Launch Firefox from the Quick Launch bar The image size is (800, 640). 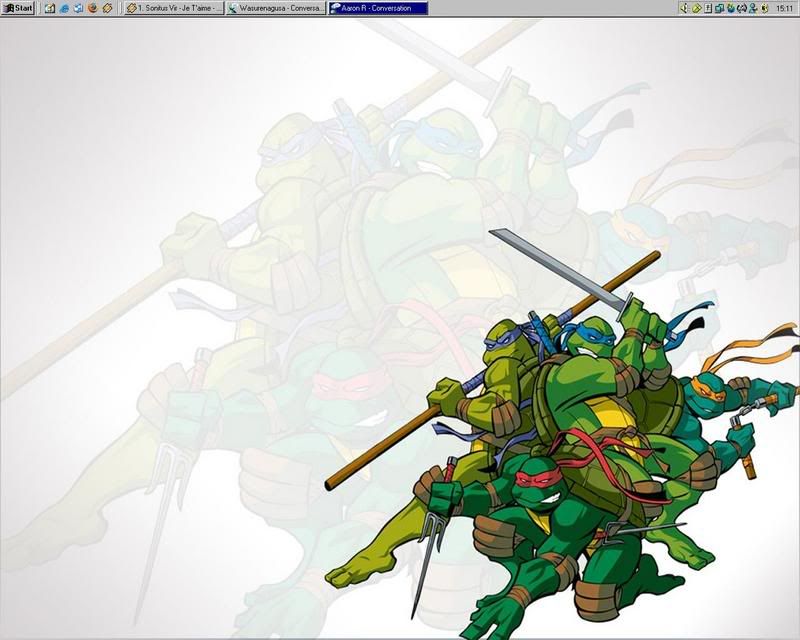click(92, 8)
